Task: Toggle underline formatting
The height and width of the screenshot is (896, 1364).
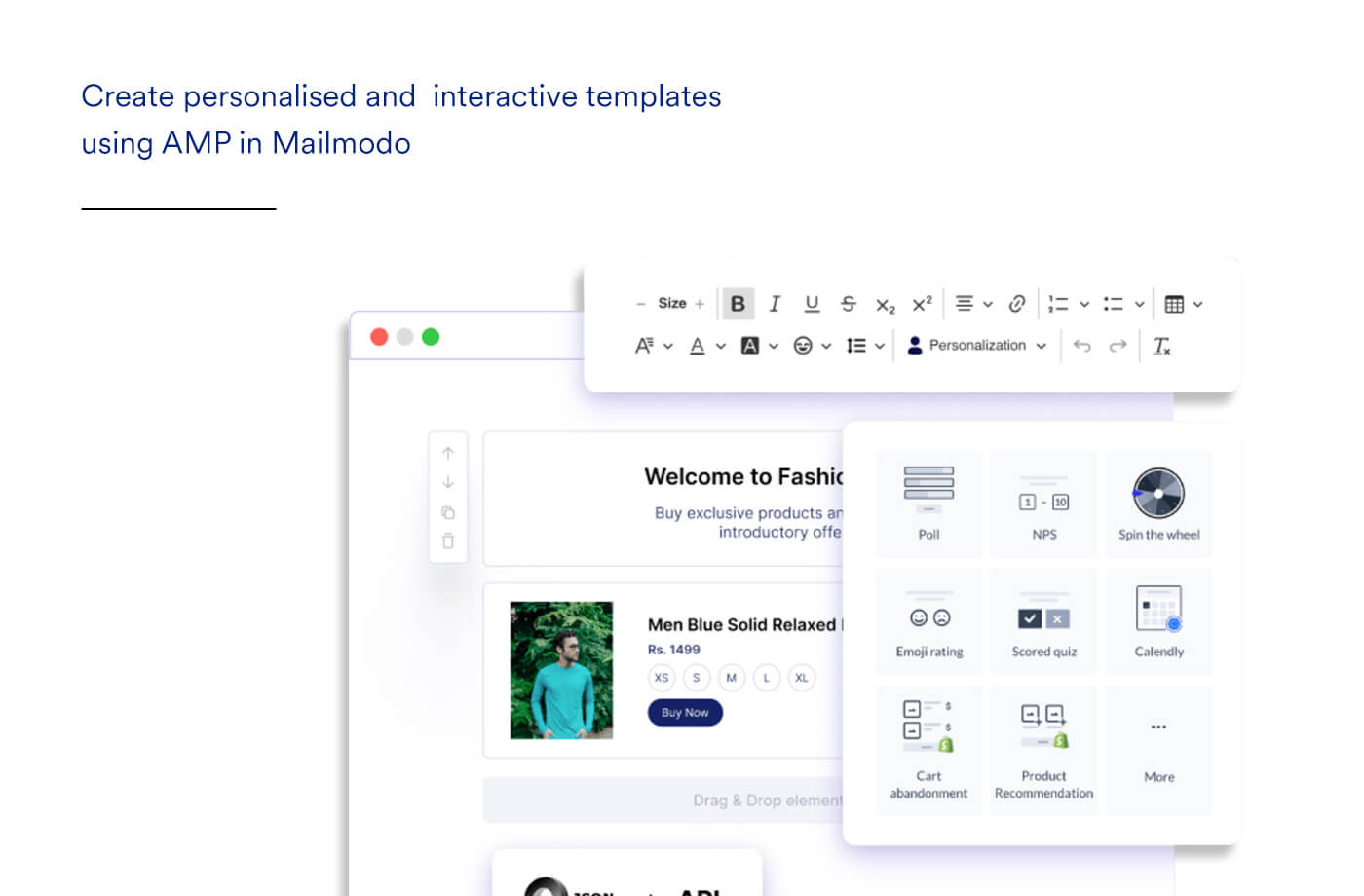Action: [x=812, y=304]
